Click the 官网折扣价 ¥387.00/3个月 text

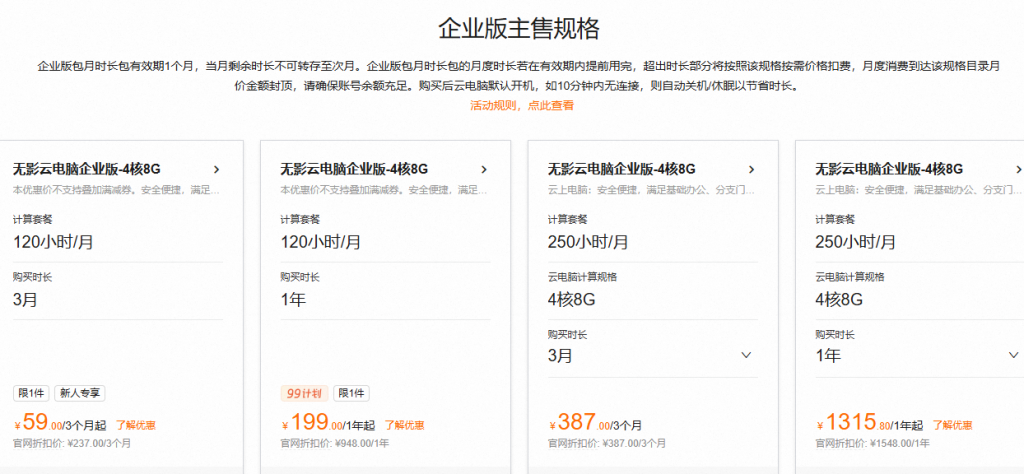click(607, 443)
